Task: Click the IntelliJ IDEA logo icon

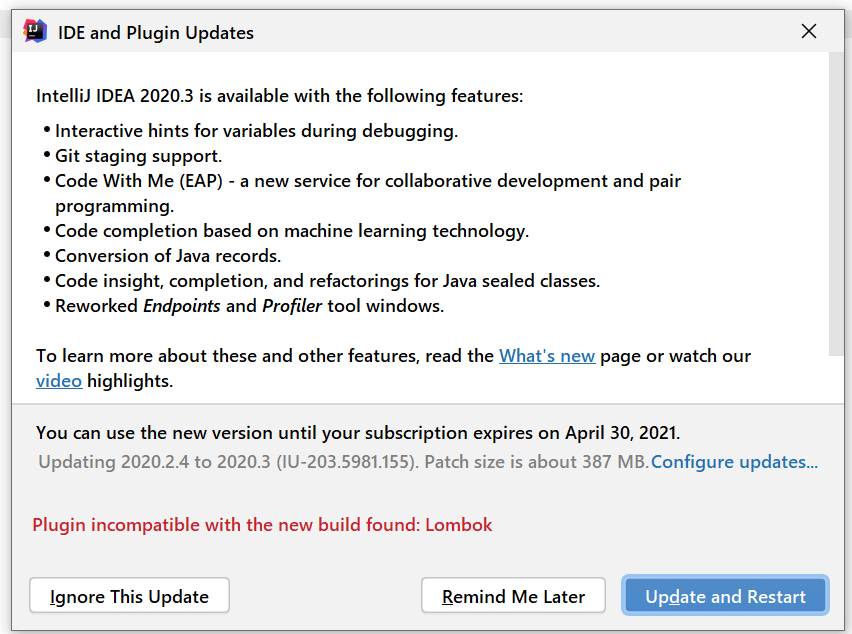Action: (33, 31)
